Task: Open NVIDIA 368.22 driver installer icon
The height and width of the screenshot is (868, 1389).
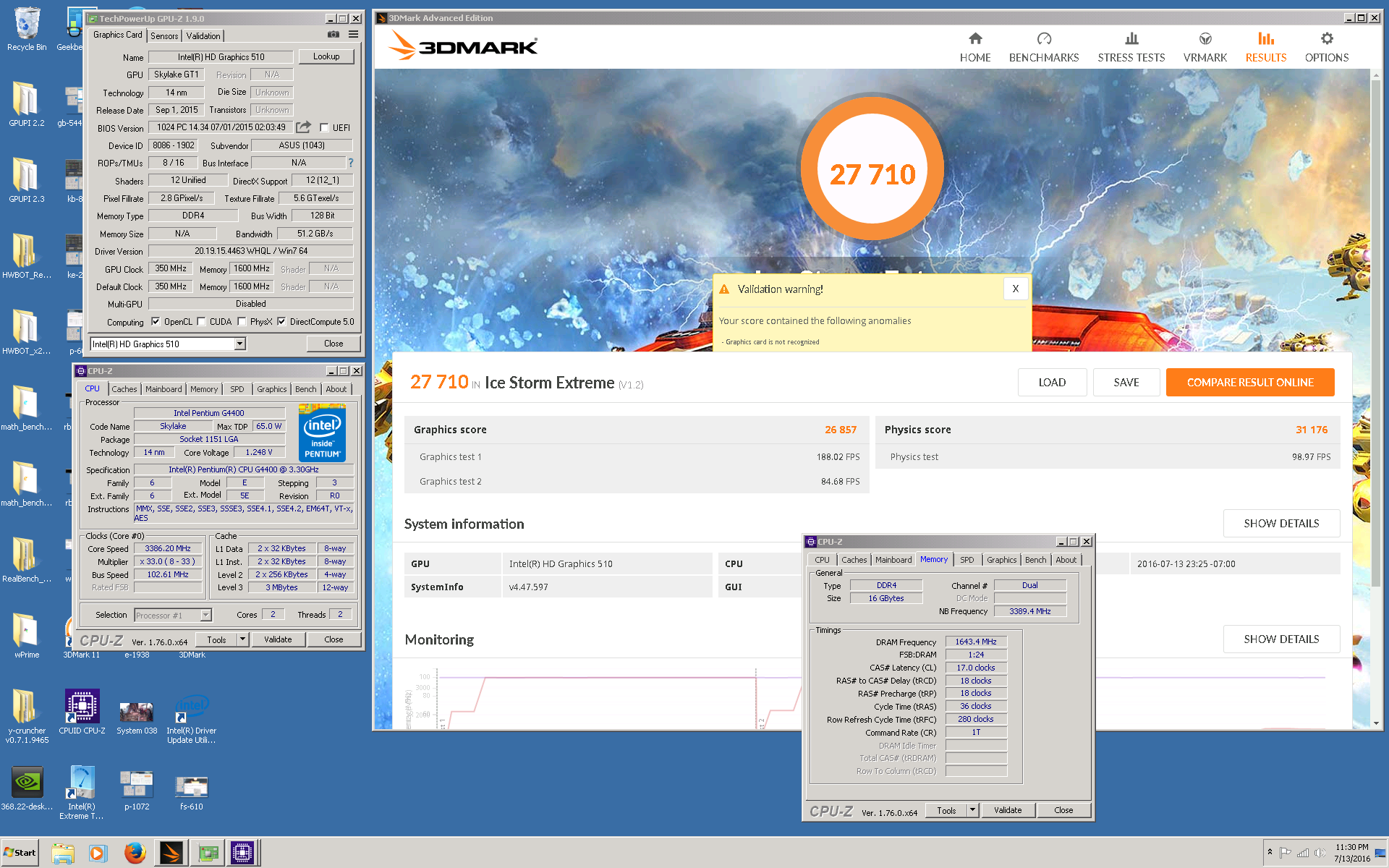Action: click(27, 788)
